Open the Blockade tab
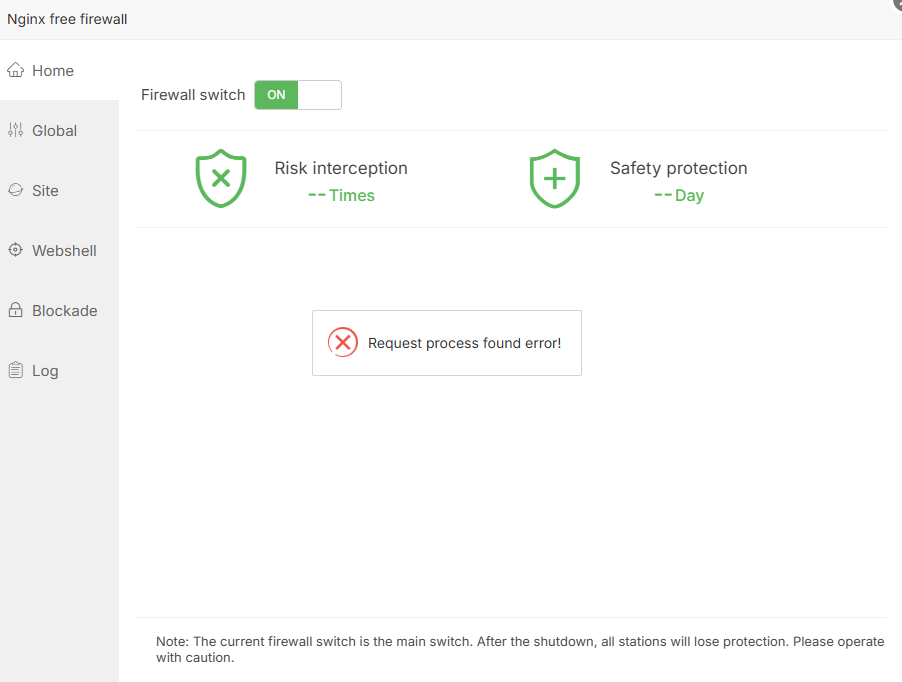Screen dimensions: 902x682 tap(64, 311)
